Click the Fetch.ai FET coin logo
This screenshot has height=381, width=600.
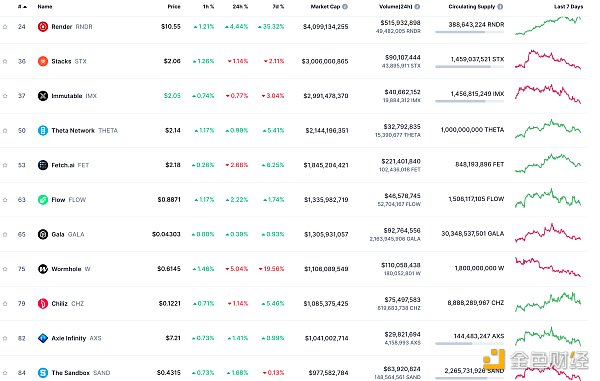43,165
